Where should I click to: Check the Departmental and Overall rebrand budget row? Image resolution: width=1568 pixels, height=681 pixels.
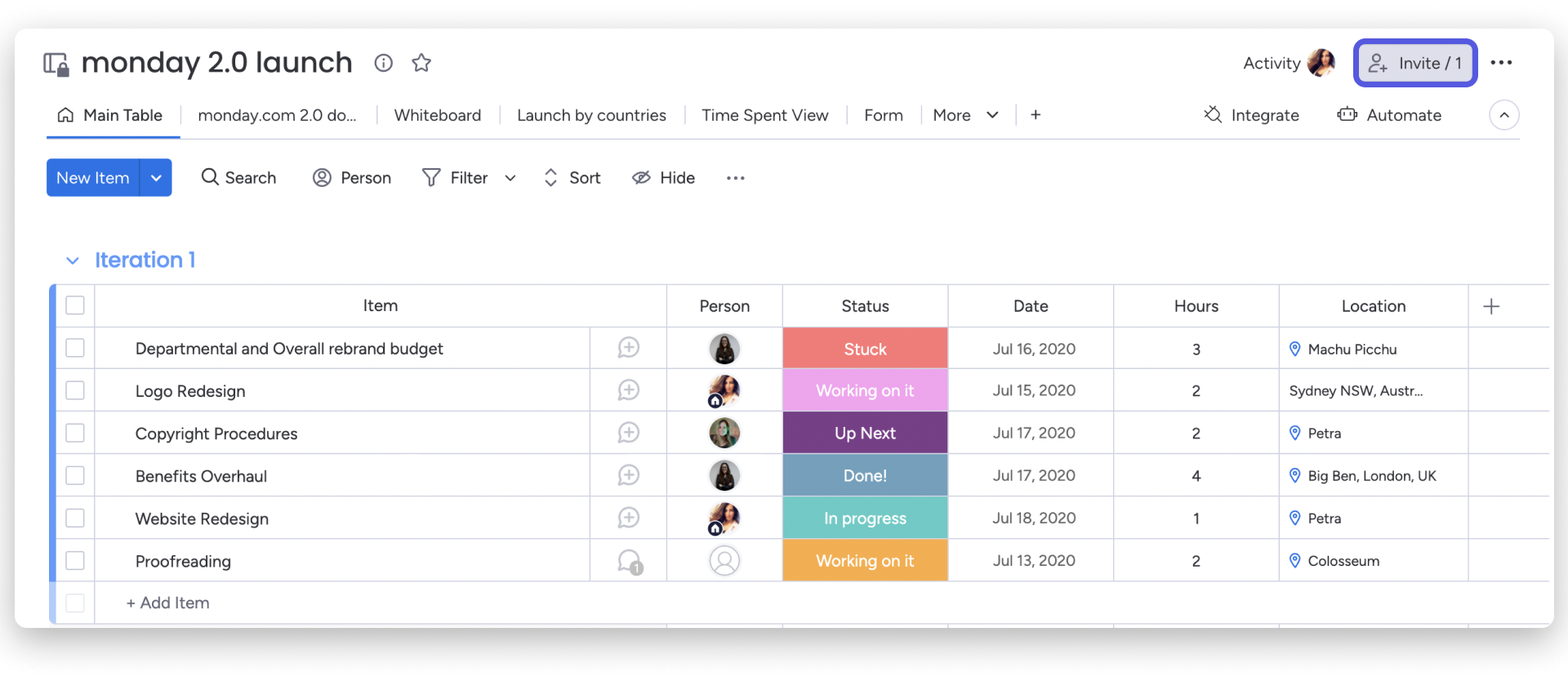point(75,348)
